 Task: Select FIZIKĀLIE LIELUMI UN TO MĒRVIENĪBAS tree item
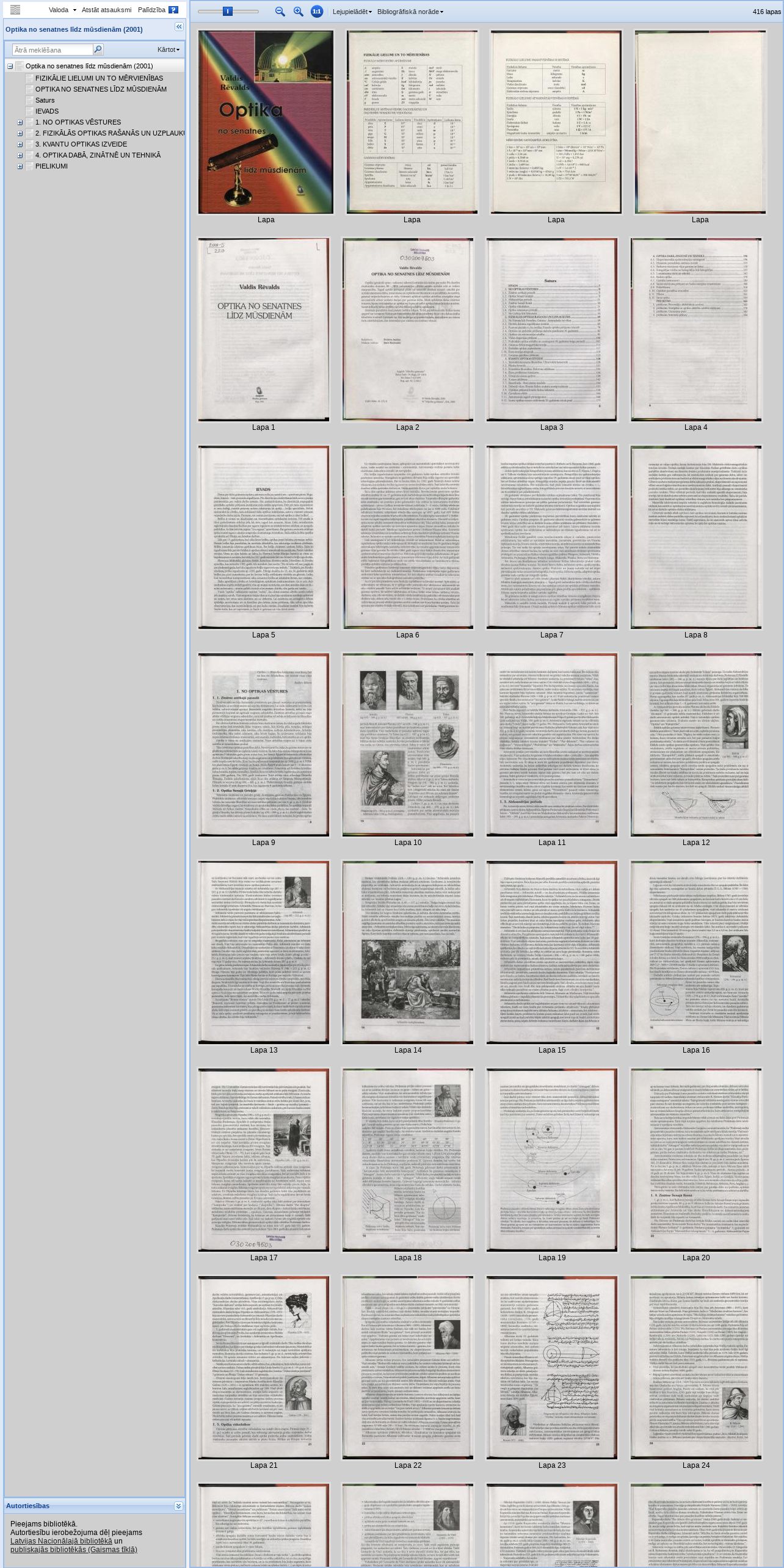click(x=99, y=78)
